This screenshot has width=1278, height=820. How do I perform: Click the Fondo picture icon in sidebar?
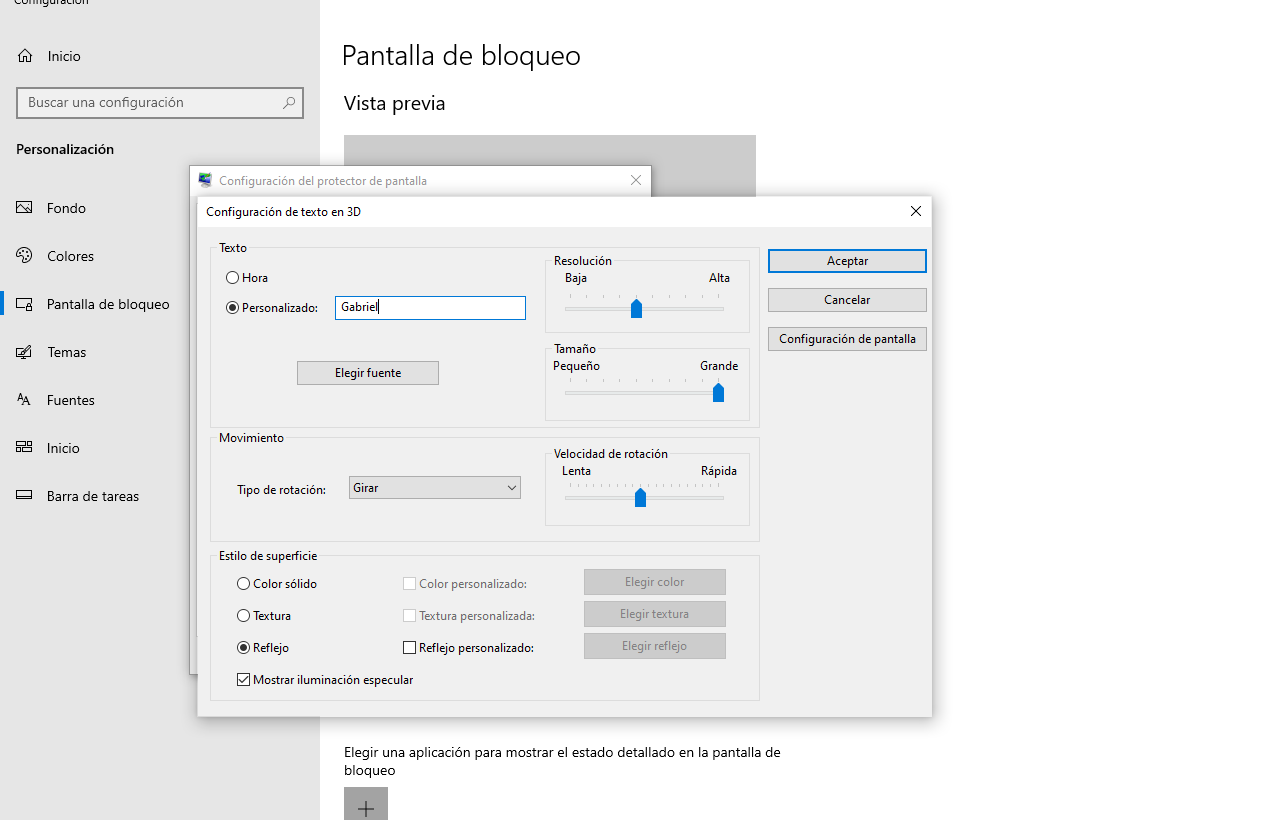(x=25, y=208)
